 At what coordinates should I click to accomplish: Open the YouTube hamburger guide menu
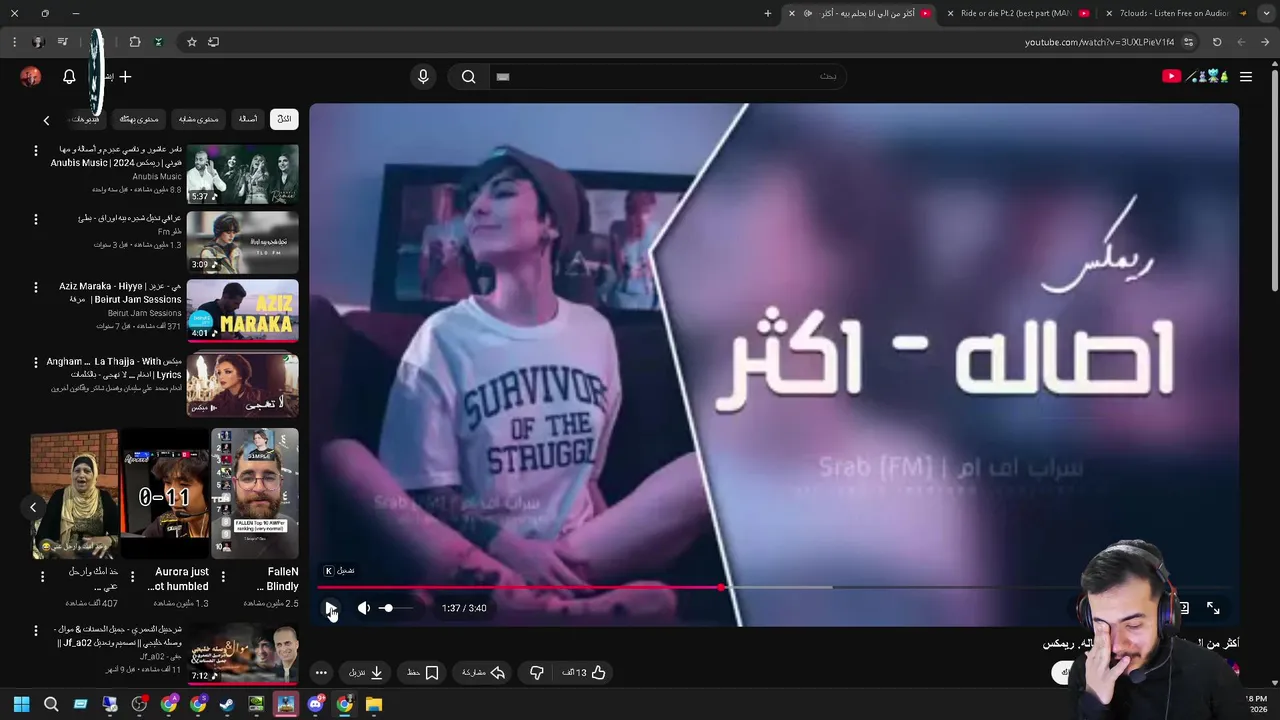point(1246,77)
